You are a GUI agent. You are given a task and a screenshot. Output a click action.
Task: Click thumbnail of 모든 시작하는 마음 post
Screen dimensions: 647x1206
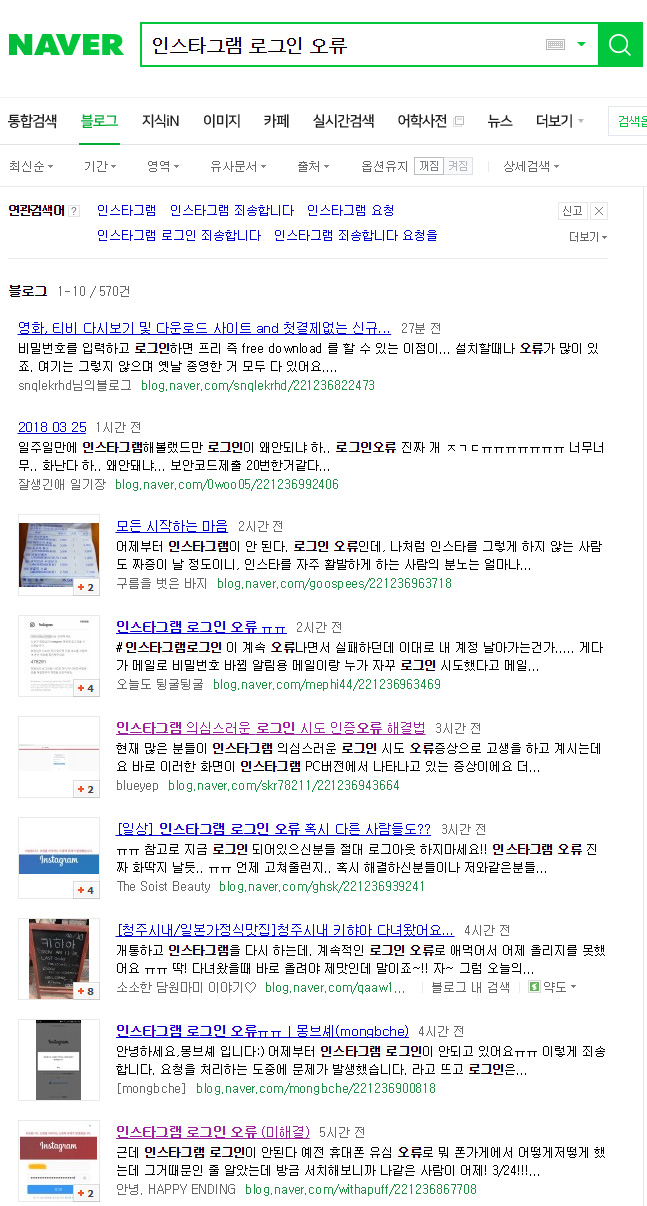pos(59,556)
